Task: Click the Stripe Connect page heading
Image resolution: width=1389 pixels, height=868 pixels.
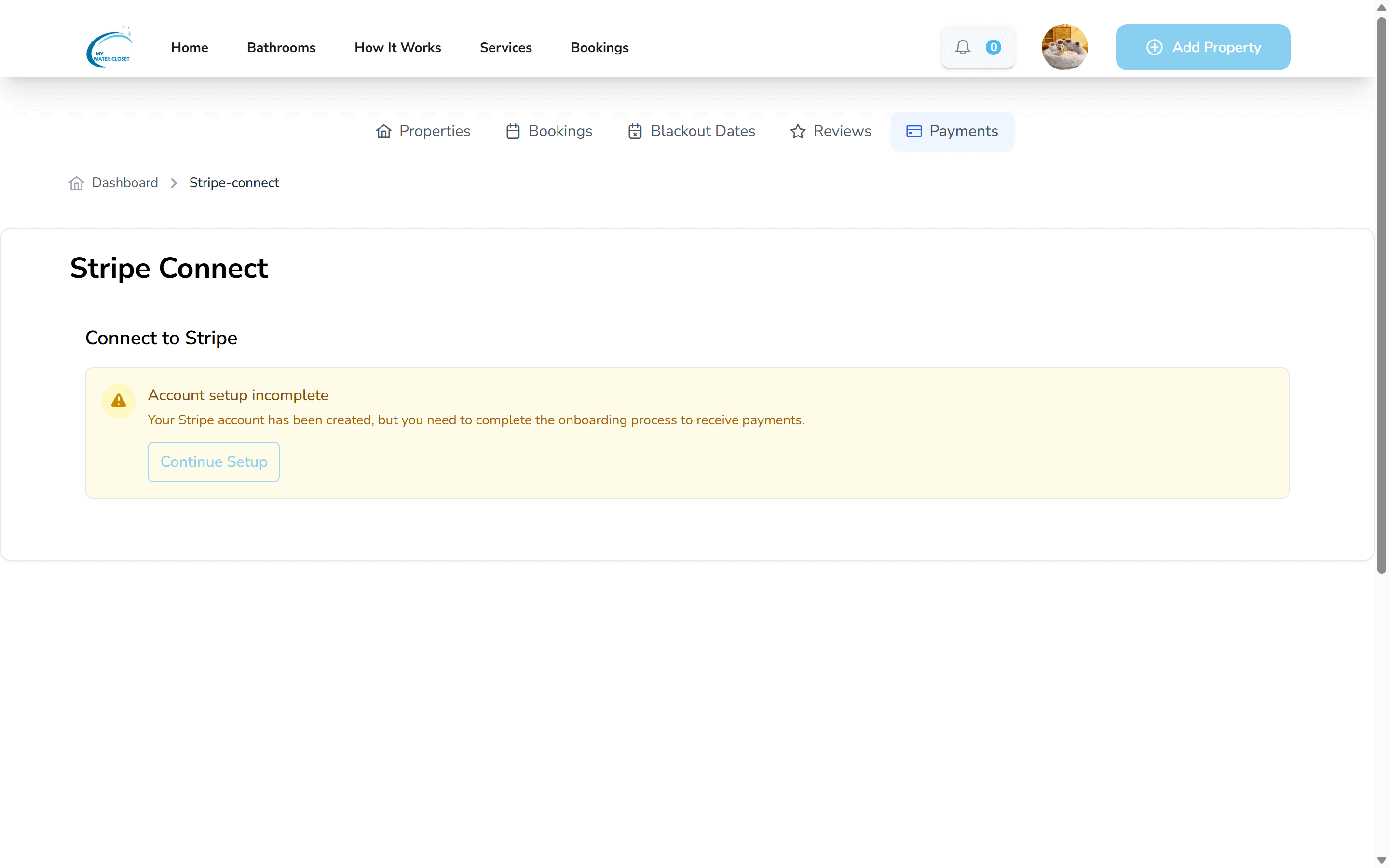Action: pyautogui.click(x=169, y=268)
